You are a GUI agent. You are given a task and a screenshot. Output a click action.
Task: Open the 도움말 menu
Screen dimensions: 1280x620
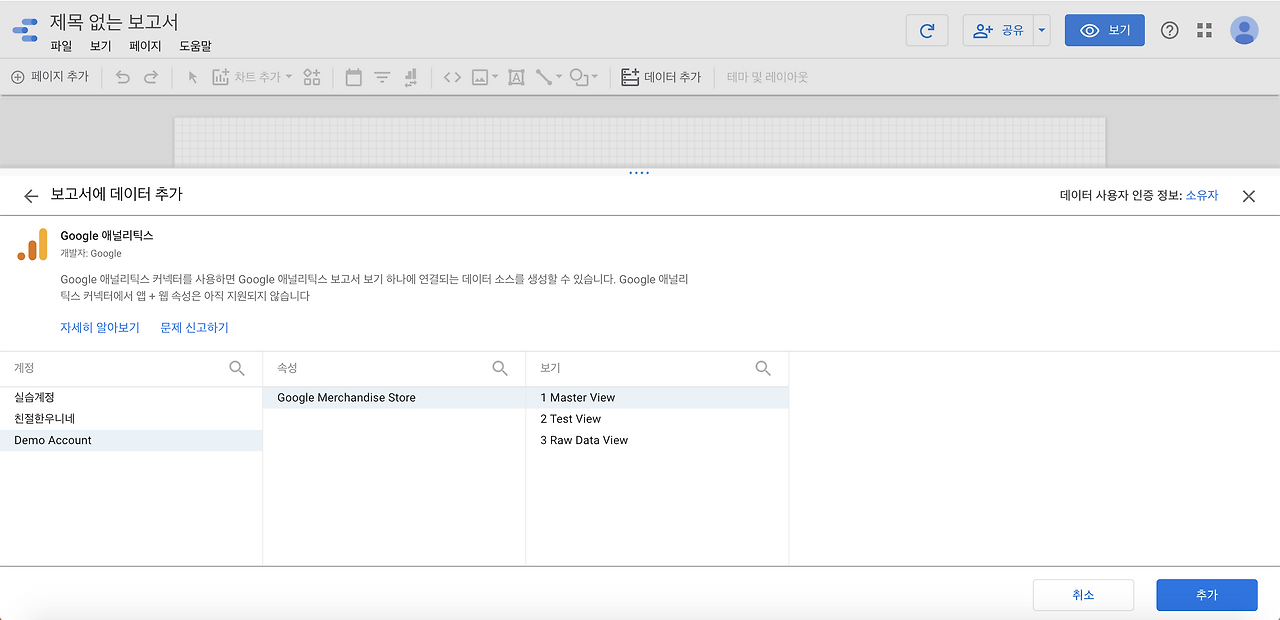(195, 46)
